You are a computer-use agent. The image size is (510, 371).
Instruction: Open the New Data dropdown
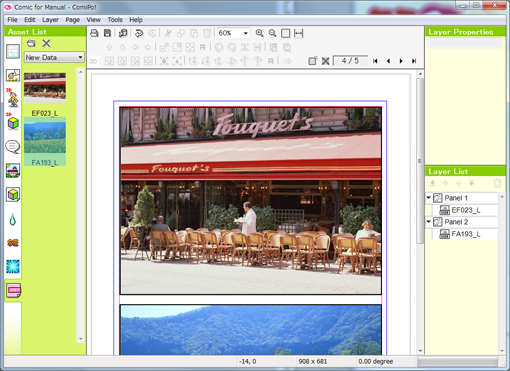click(54, 57)
